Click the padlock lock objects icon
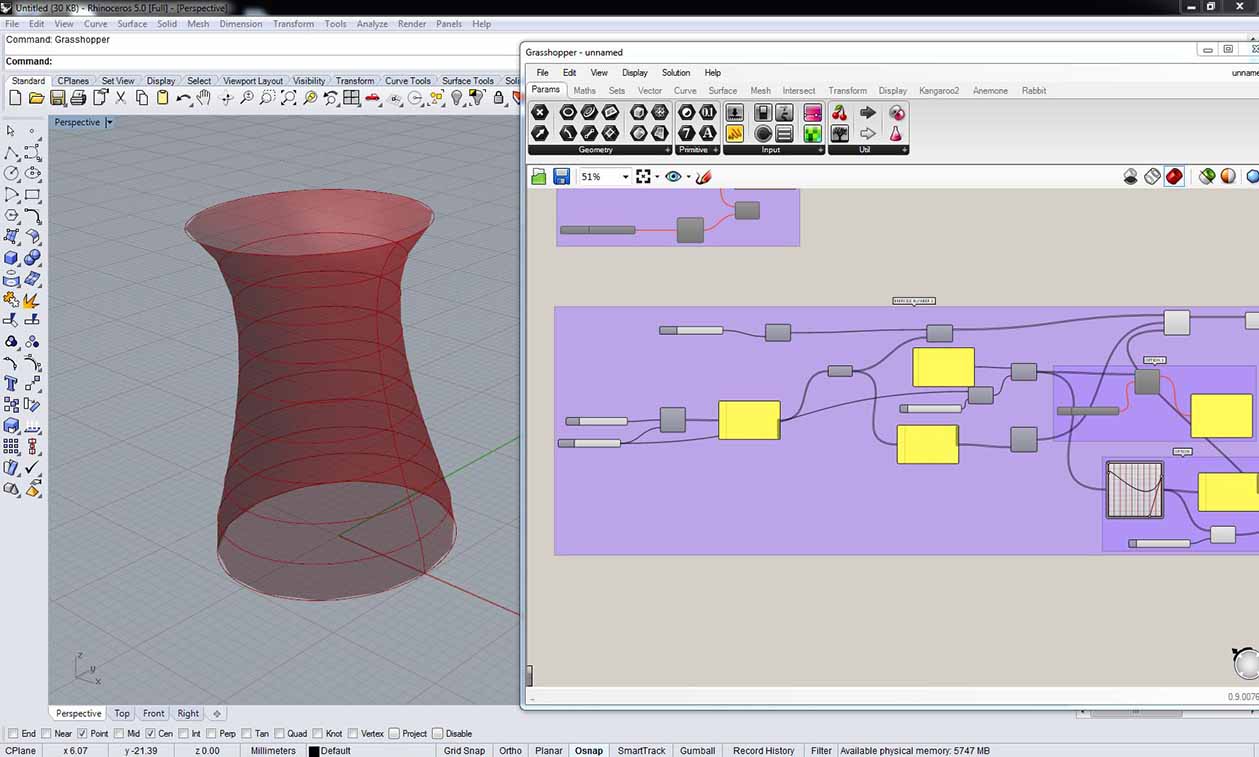 coord(498,98)
